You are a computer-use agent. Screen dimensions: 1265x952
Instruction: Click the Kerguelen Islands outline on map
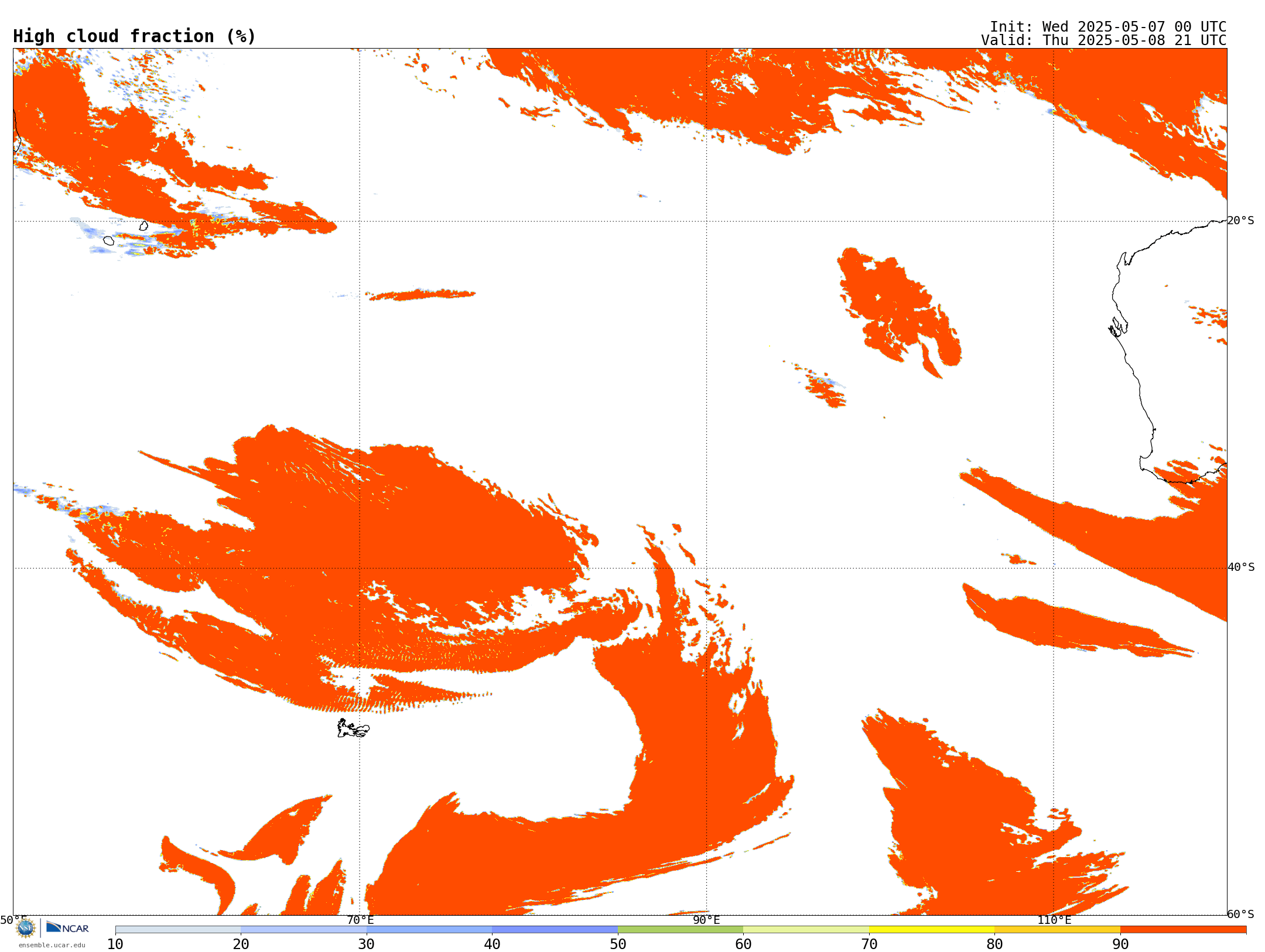(x=353, y=728)
